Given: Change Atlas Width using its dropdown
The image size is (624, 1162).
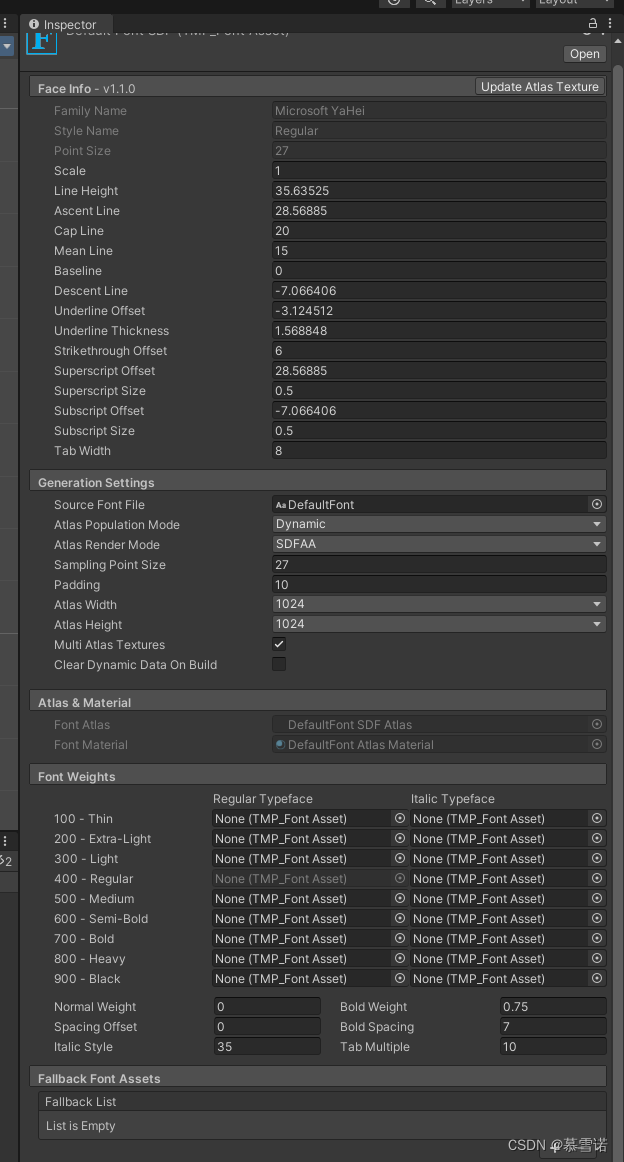Looking at the screenshot, I should pyautogui.click(x=438, y=604).
